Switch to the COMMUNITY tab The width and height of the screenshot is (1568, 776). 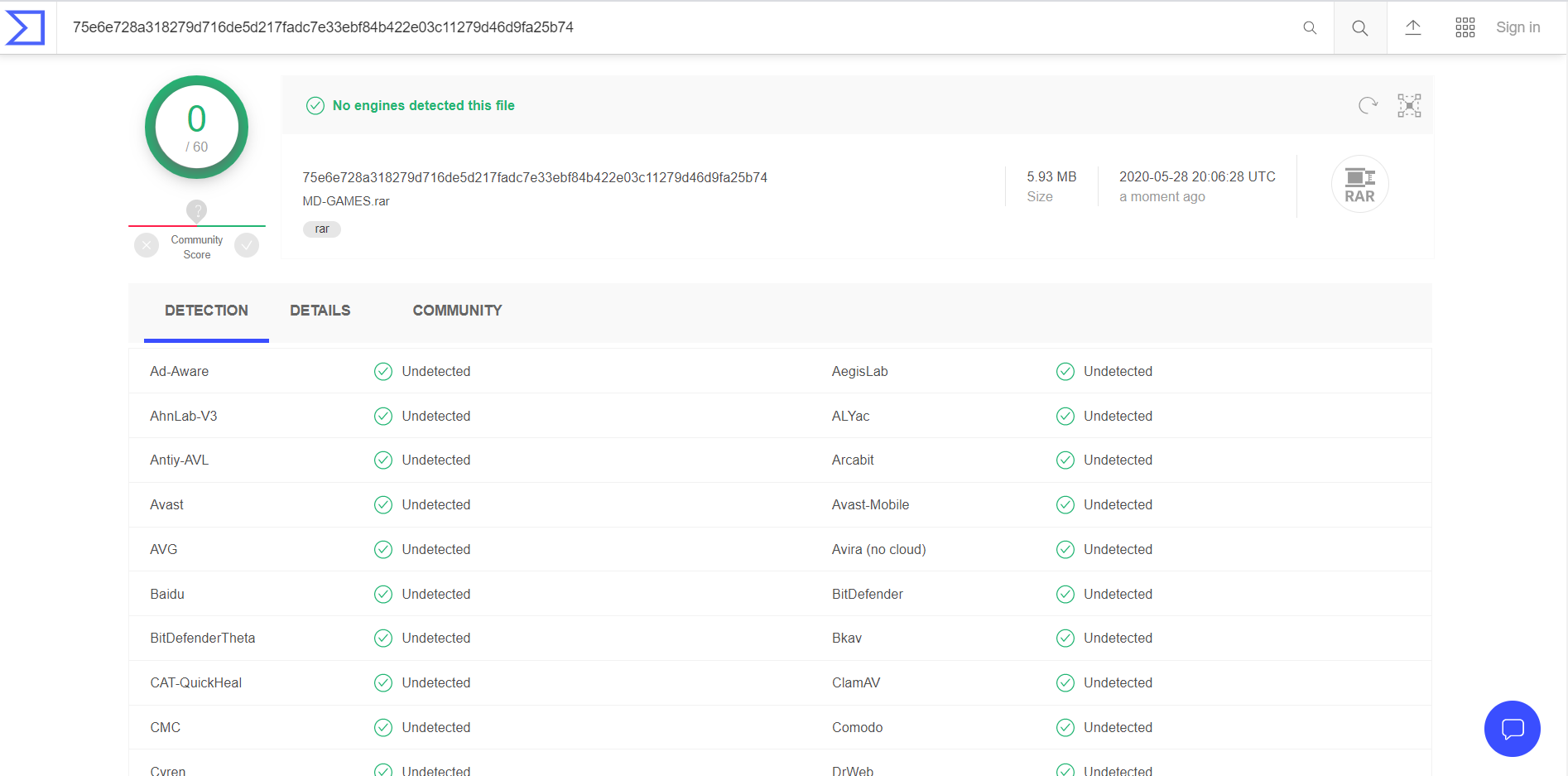457,311
